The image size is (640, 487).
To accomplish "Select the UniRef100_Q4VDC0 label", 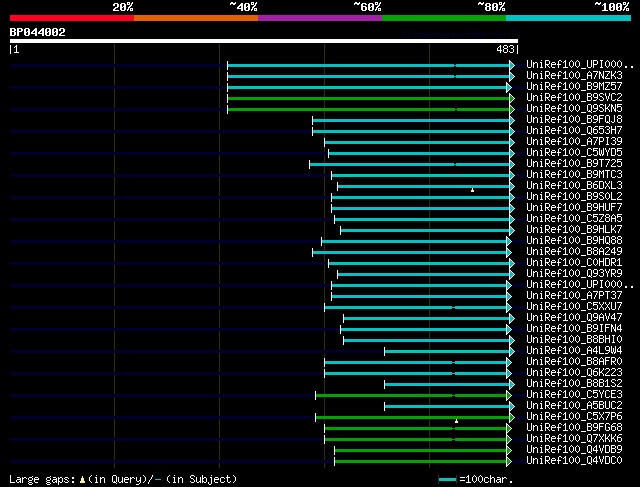I will pos(574,461).
